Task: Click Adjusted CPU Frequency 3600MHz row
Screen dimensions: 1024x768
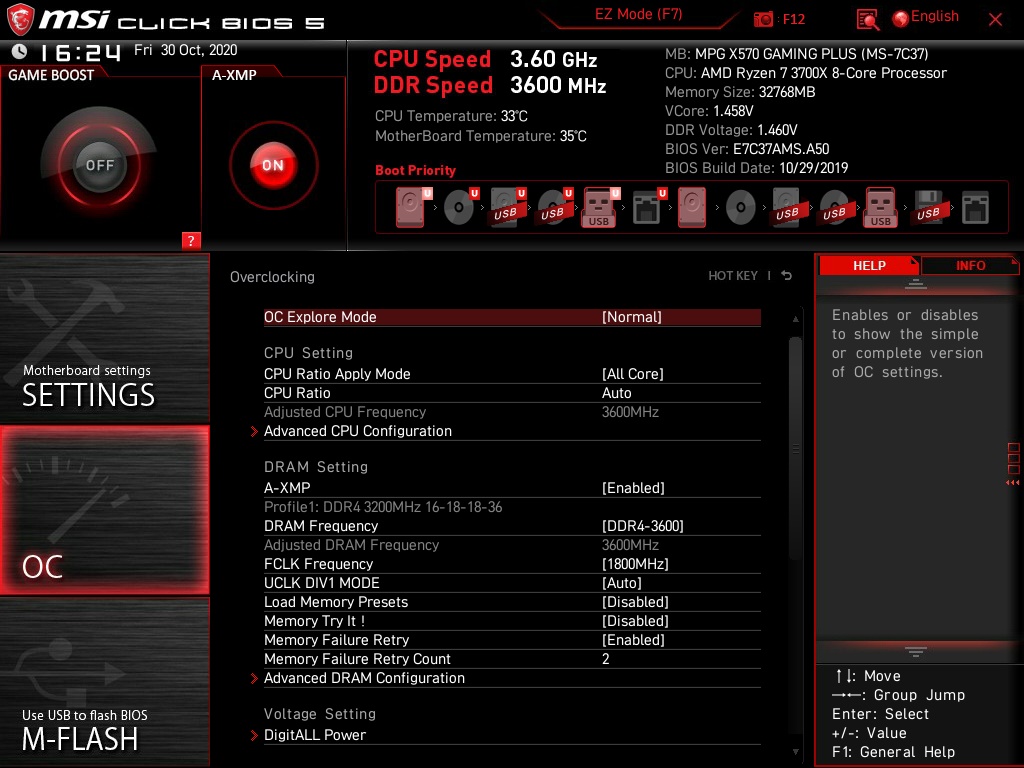Action: click(512, 412)
